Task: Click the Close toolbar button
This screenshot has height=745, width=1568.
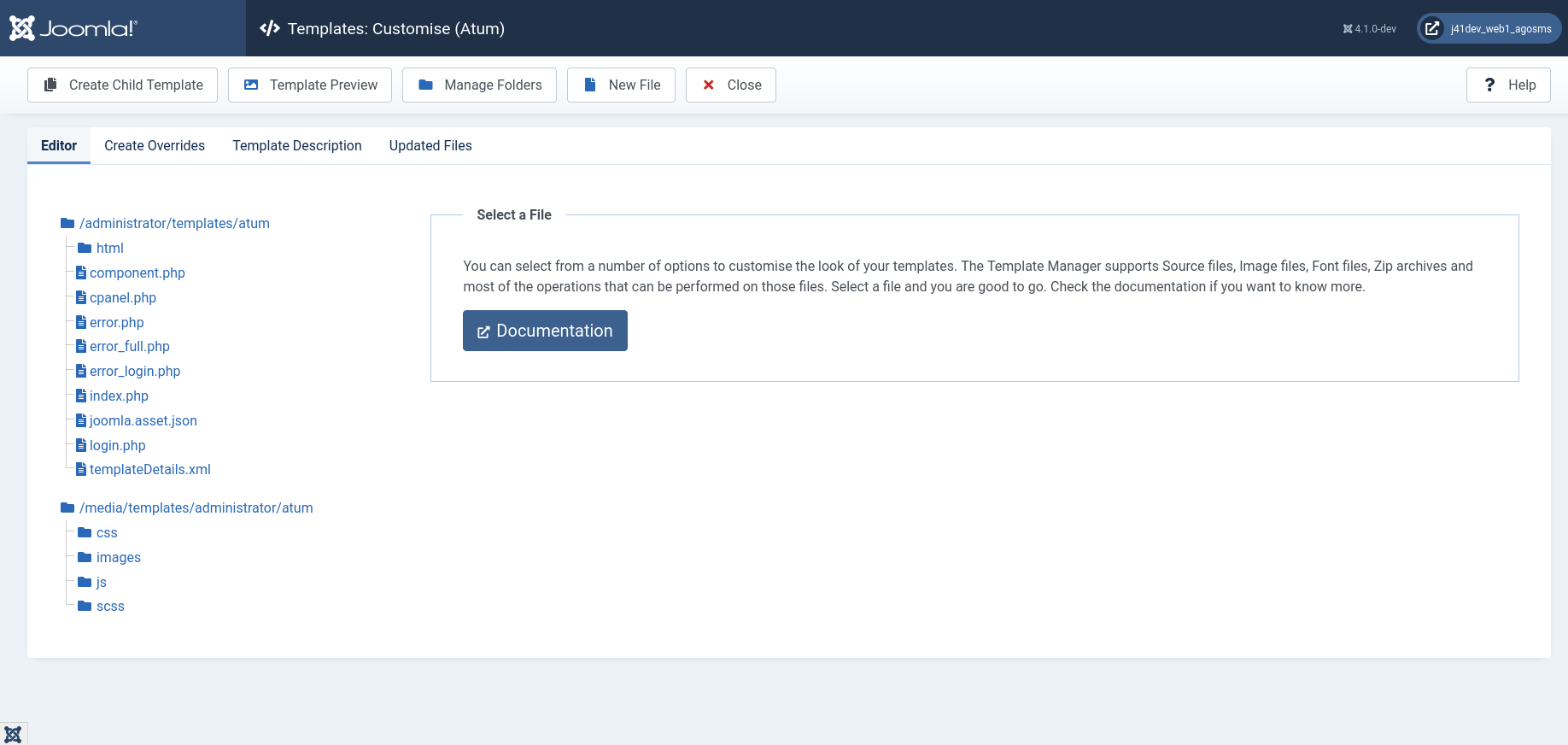Action: point(731,85)
